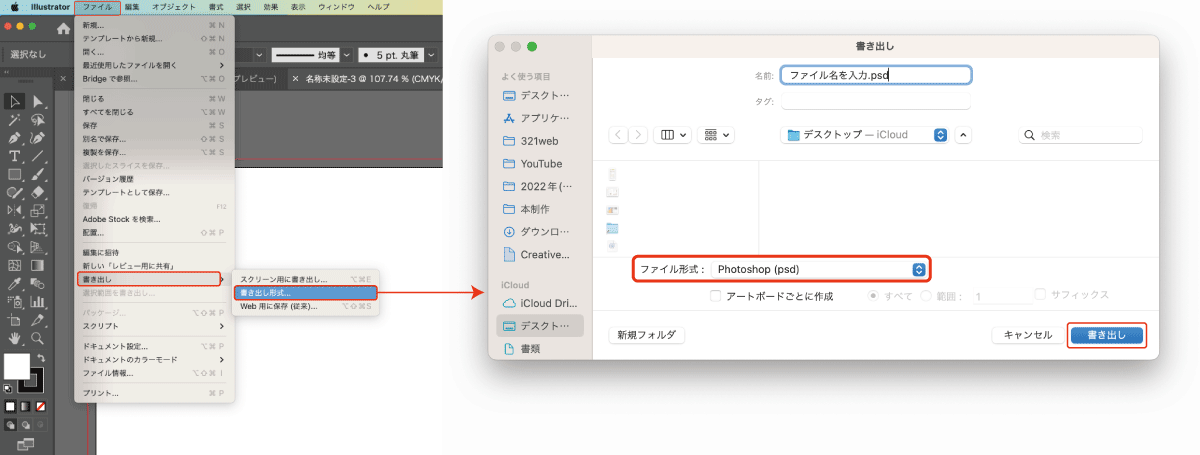Choose 書き出し形式... from the submenu
This screenshot has width=1200, height=455.
click(x=305, y=293)
